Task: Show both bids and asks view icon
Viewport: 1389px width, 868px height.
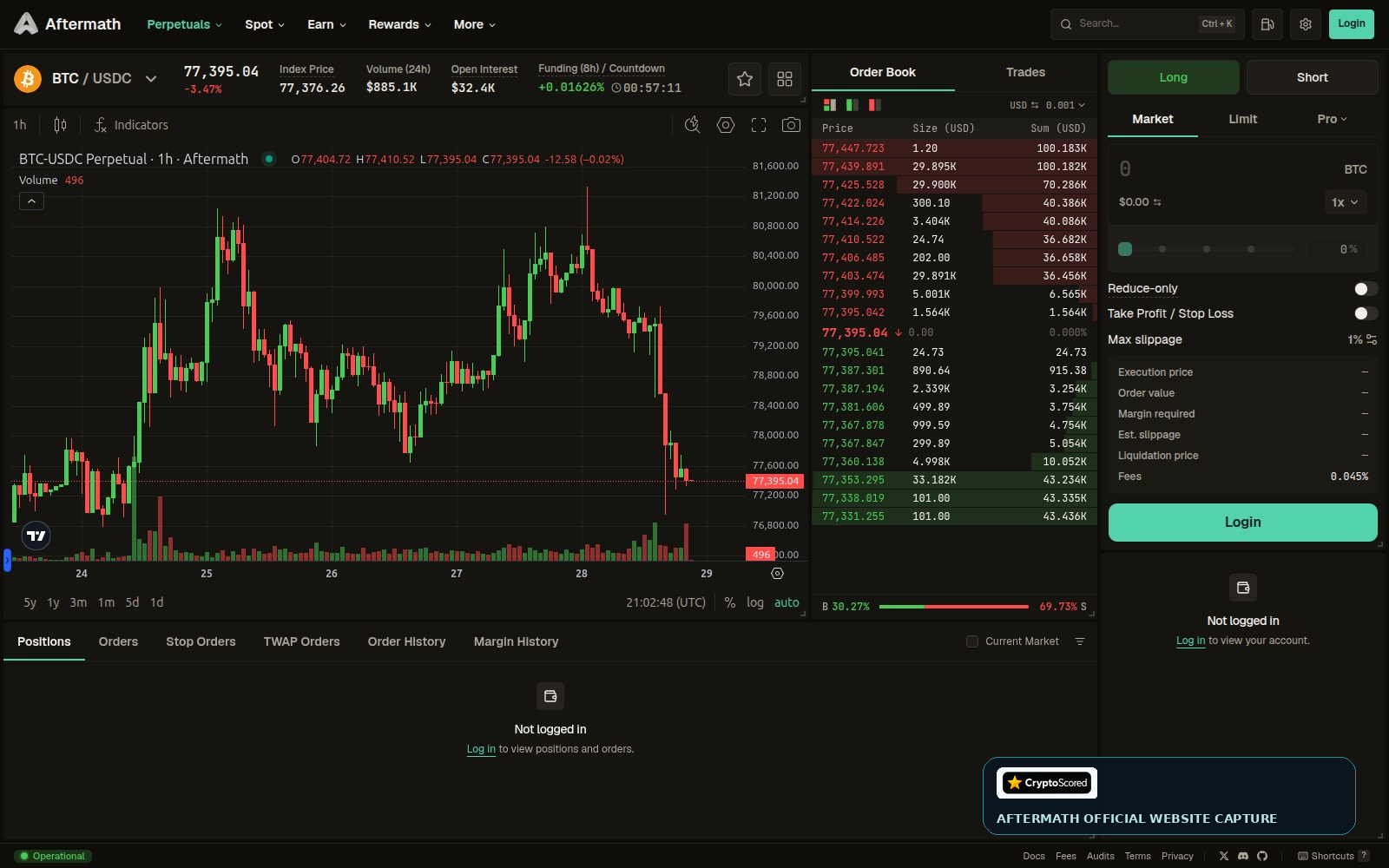Action: 829,105
